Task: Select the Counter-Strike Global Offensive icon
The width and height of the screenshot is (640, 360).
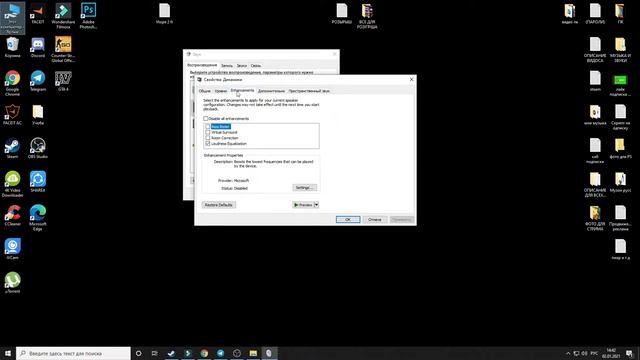Action: pyautogui.click(x=63, y=49)
